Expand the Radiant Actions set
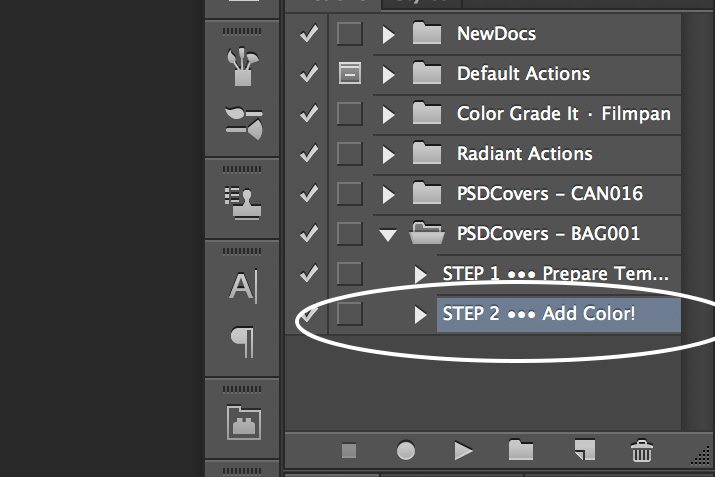The width and height of the screenshot is (715, 477). pyautogui.click(x=388, y=155)
